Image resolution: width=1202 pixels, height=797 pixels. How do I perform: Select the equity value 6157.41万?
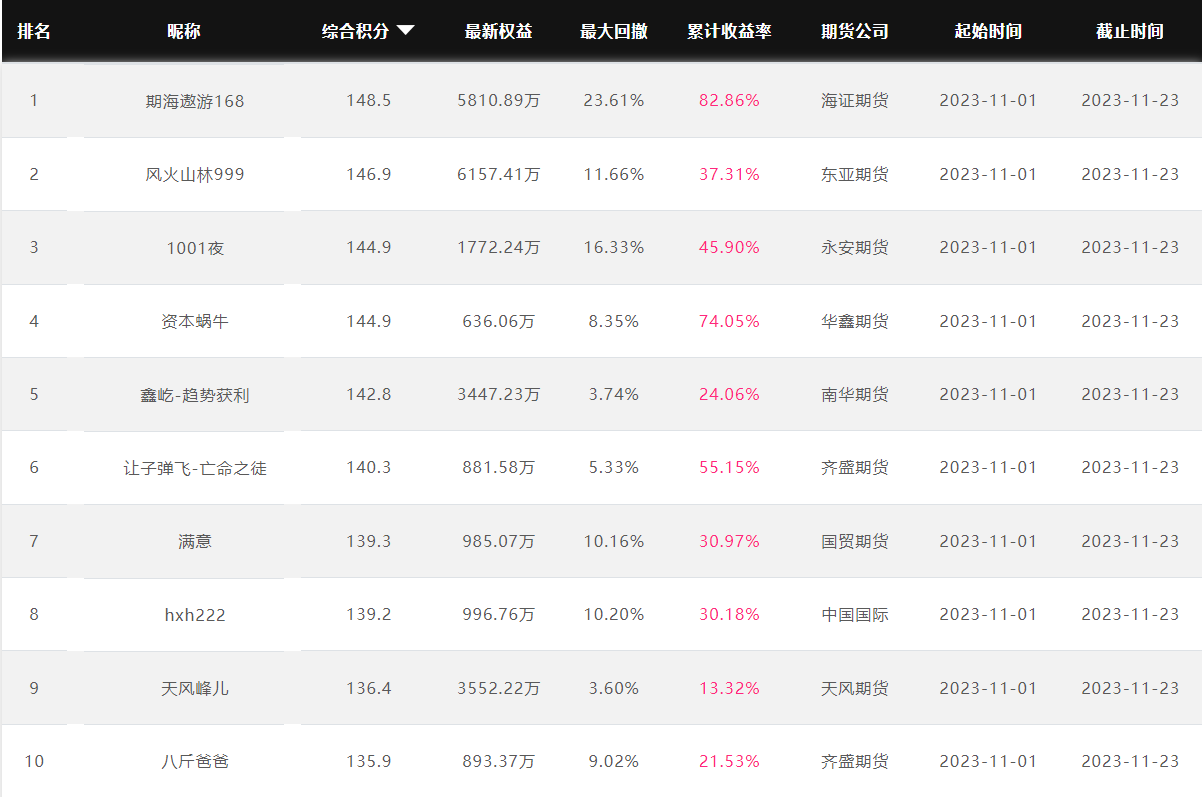[498, 174]
